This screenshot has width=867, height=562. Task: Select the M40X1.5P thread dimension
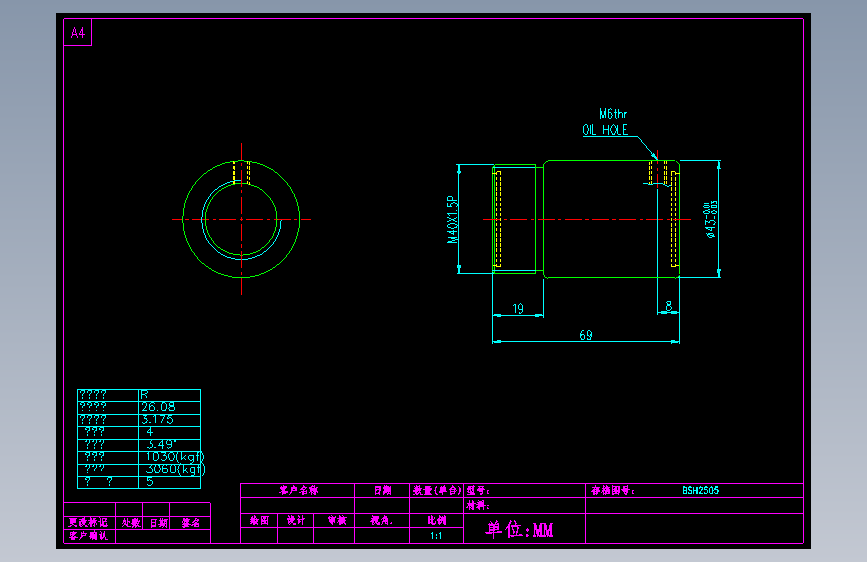click(x=453, y=220)
